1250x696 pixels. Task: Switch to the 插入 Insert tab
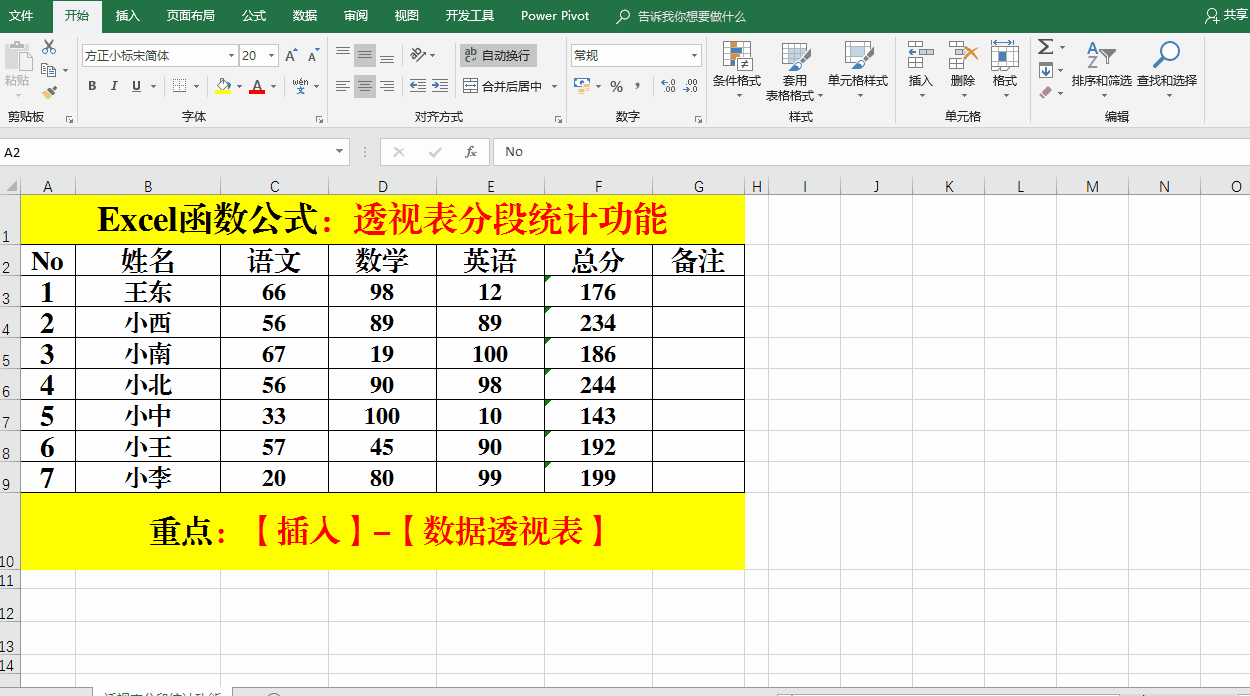[128, 16]
